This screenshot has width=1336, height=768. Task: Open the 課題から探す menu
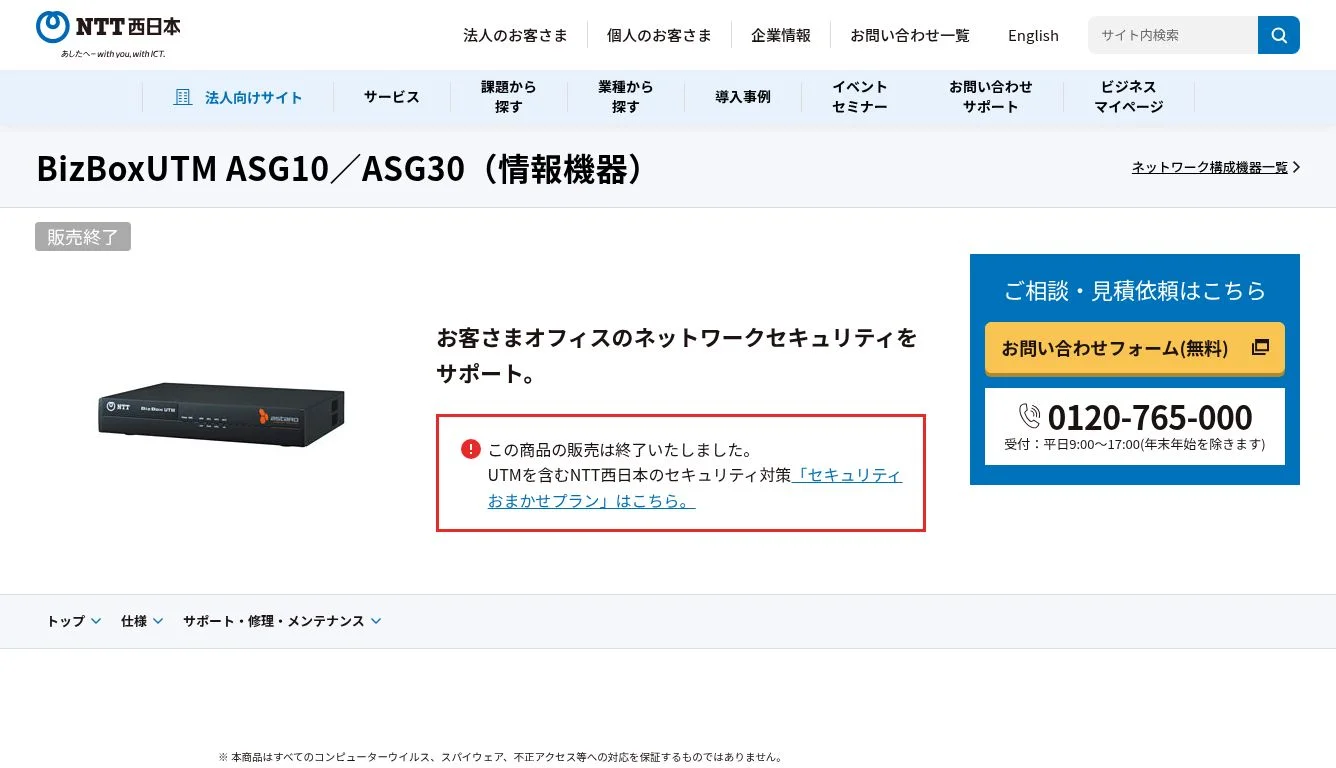pyautogui.click(x=508, y=97)
